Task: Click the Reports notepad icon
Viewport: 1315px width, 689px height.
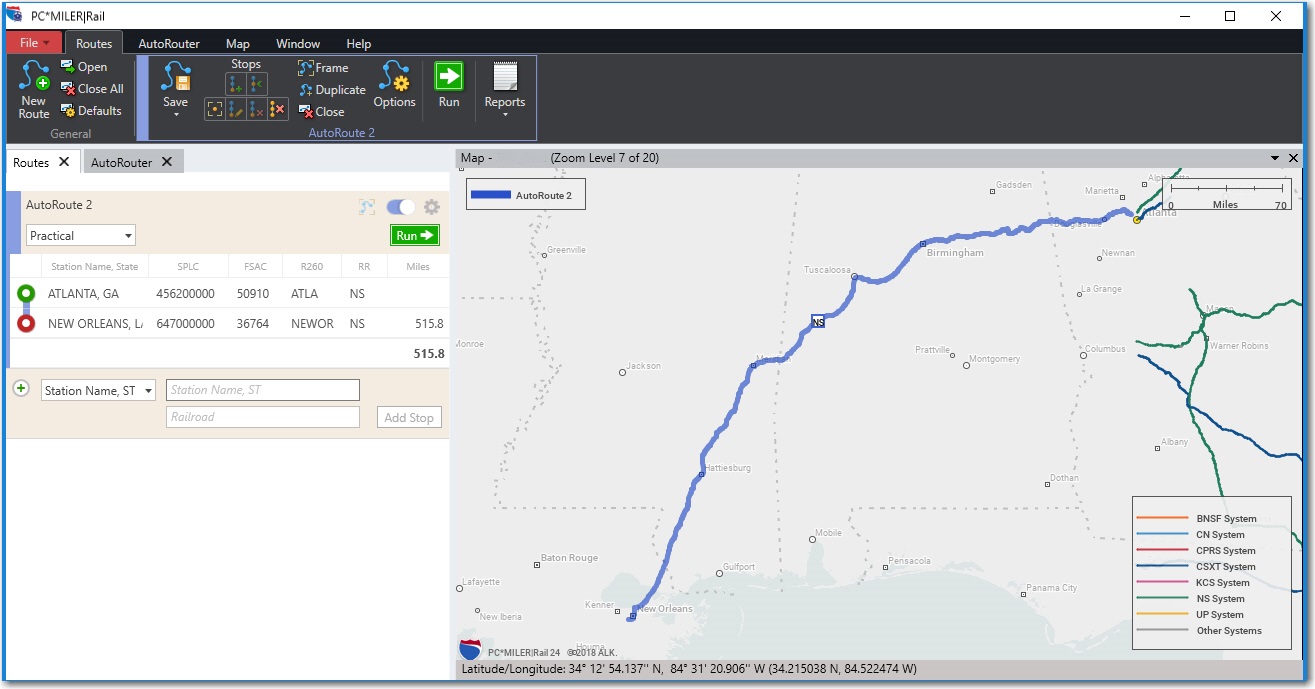Action: (505, 77)
